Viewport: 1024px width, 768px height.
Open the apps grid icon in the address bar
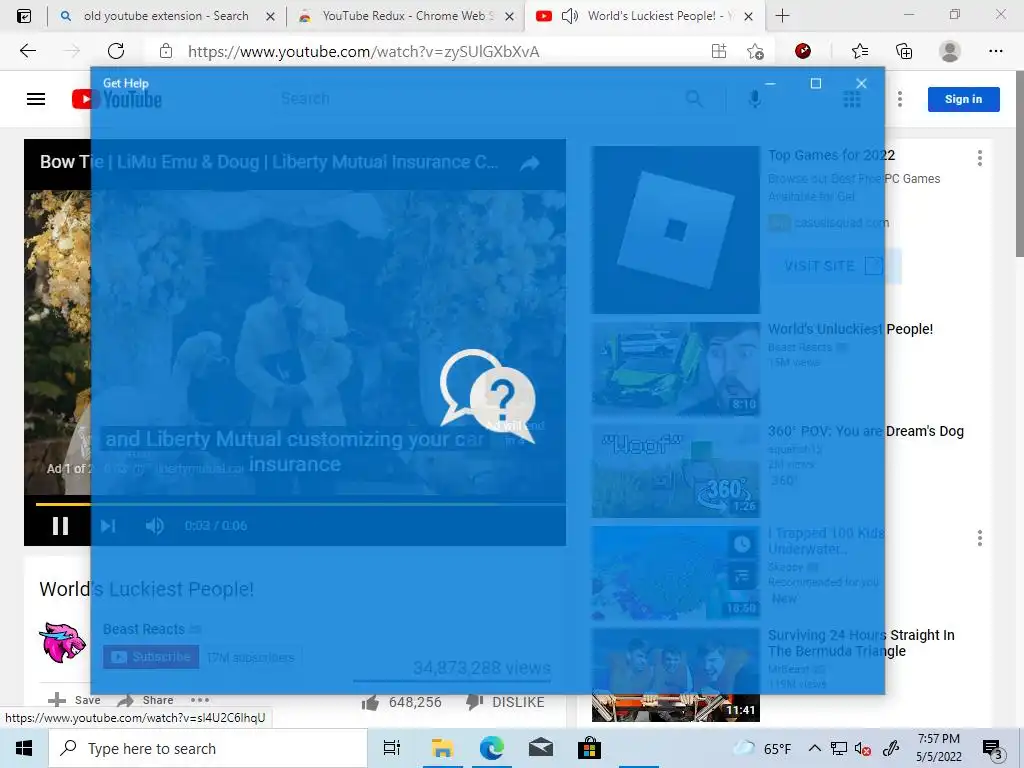[718, 51]
